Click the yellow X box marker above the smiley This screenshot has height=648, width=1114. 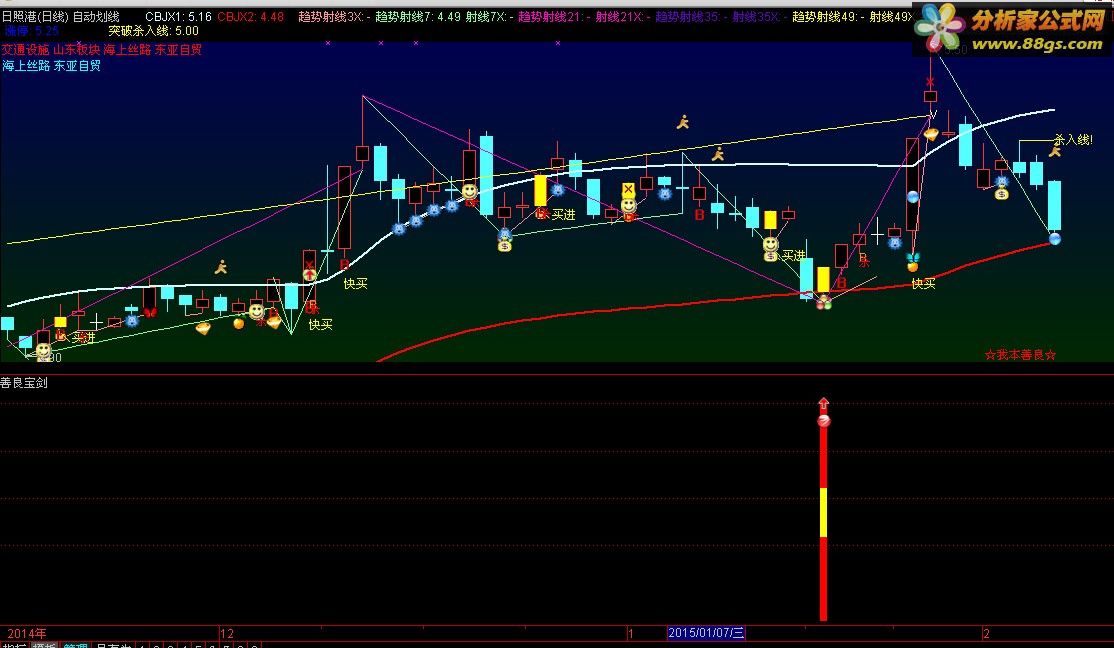click(x=628, y=190)
